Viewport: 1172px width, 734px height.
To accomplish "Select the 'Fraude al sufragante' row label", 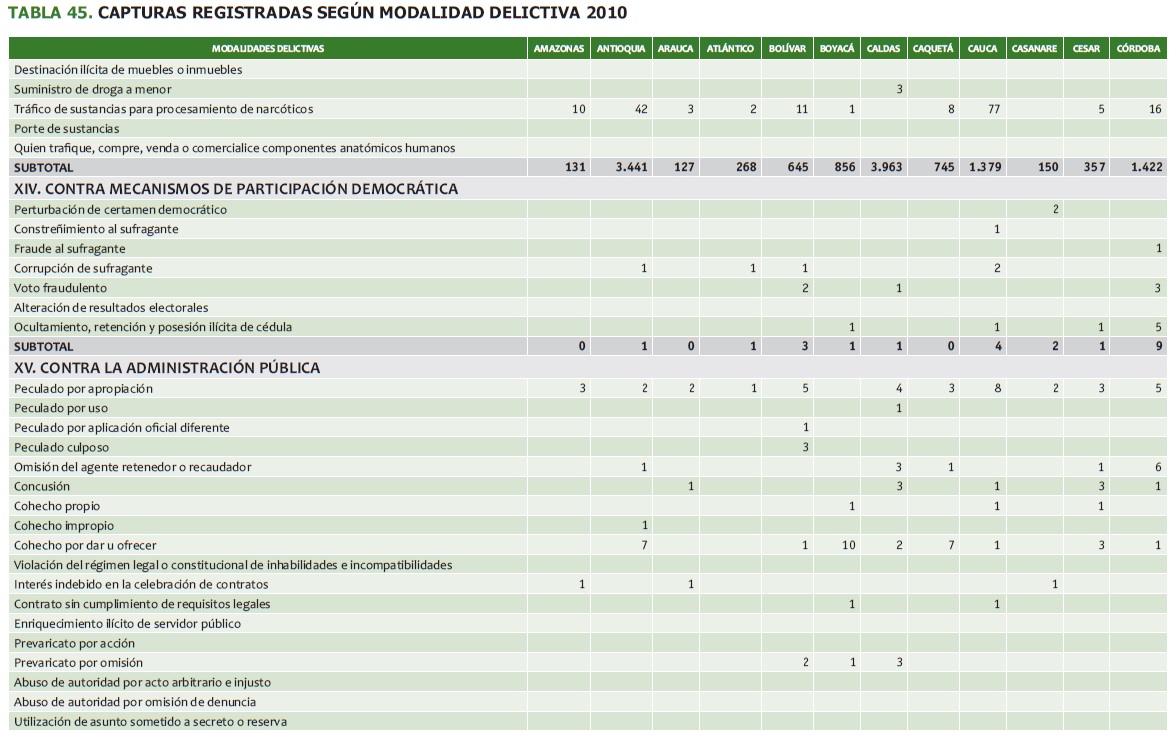I will 68,249.
